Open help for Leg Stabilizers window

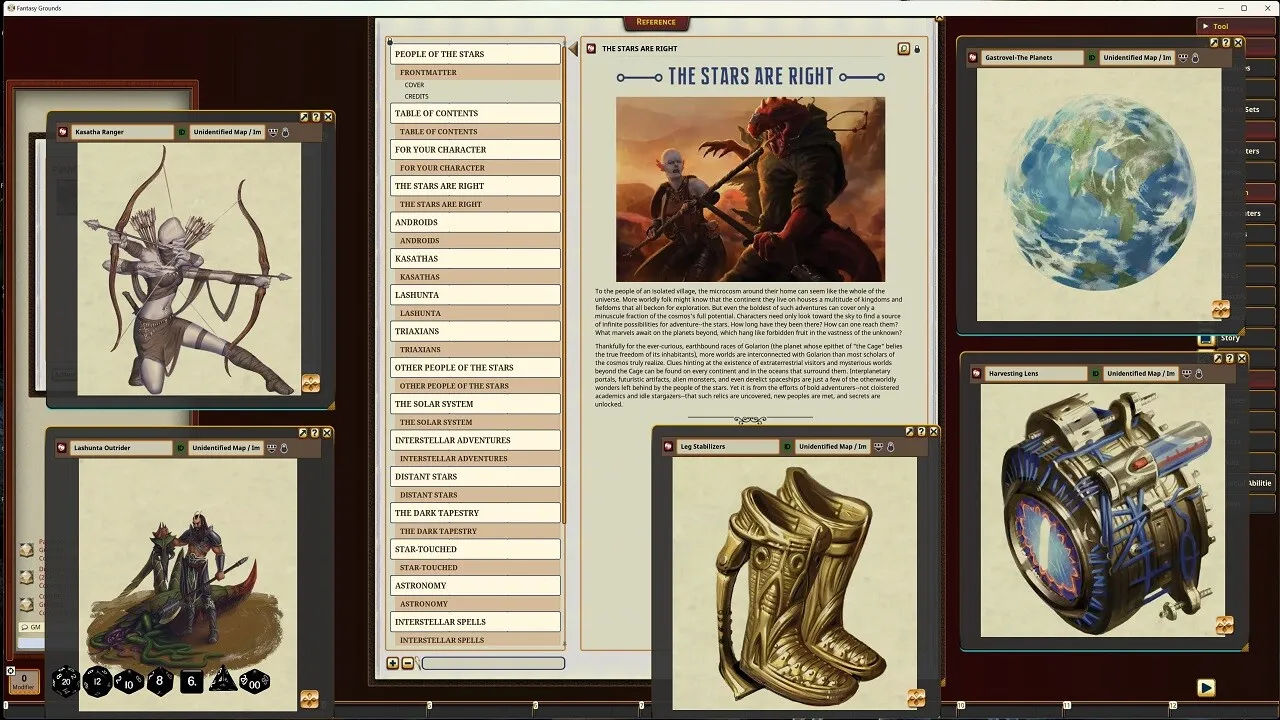pos(922,432)
